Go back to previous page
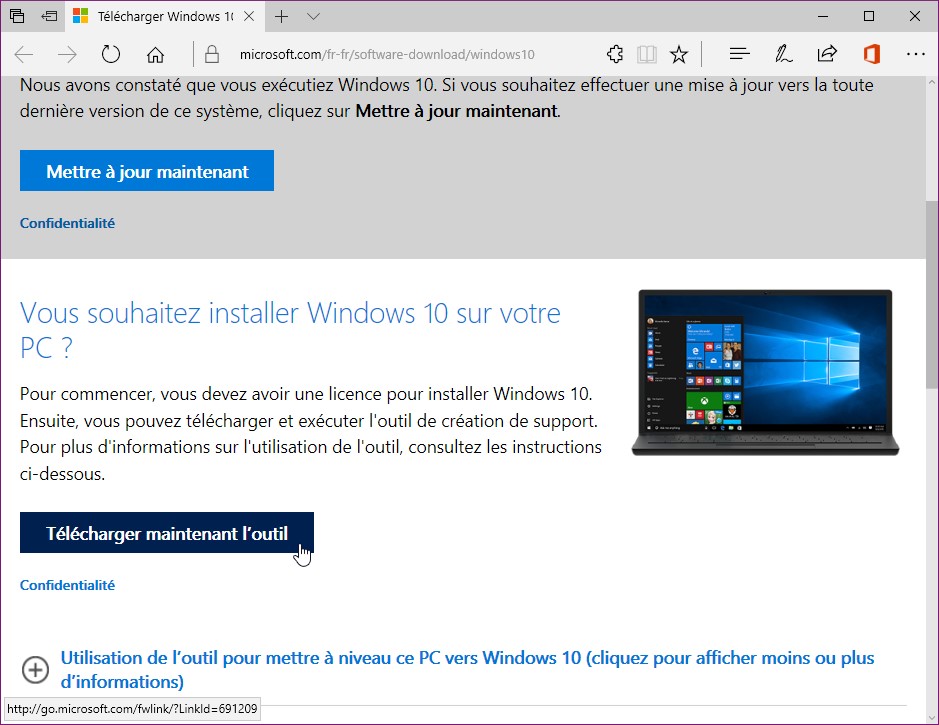The height and width of the screenshot is (725, 939). pyautogui.click(x=24, y=54)
